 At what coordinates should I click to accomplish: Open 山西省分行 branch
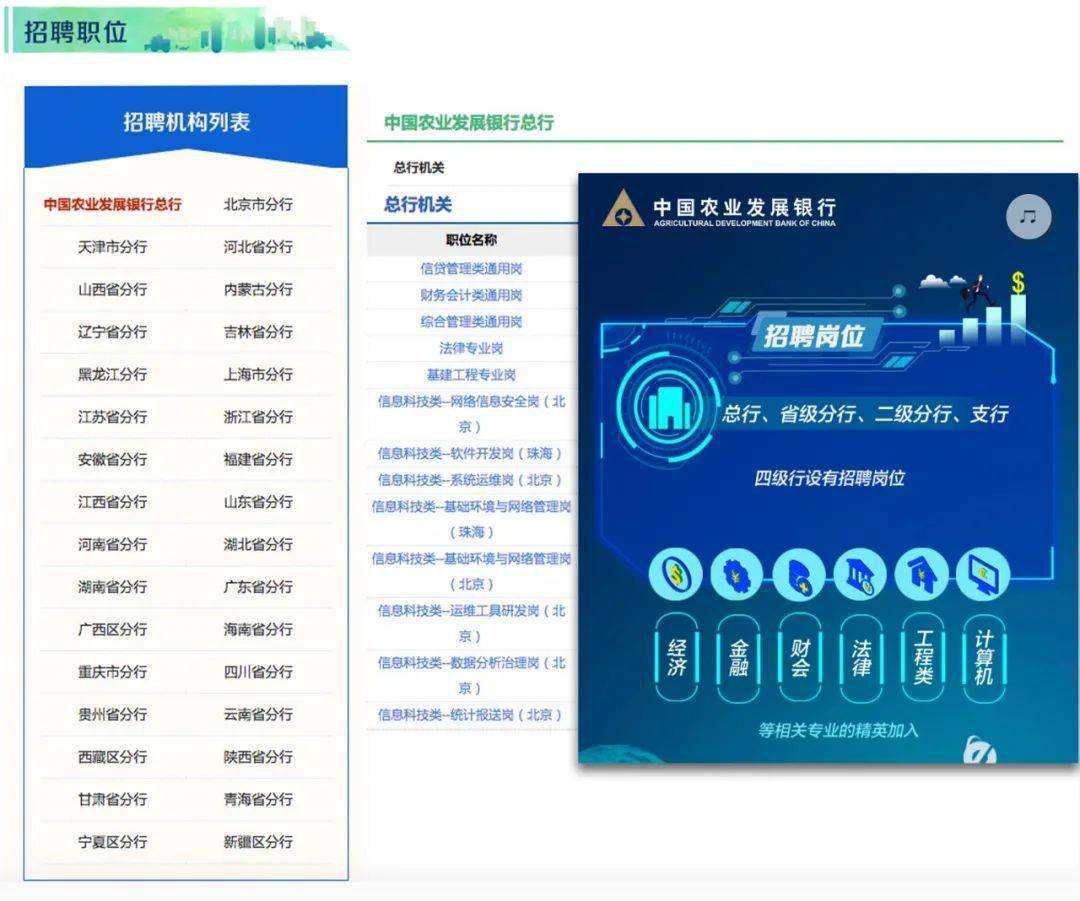click(x=112, y=289)
